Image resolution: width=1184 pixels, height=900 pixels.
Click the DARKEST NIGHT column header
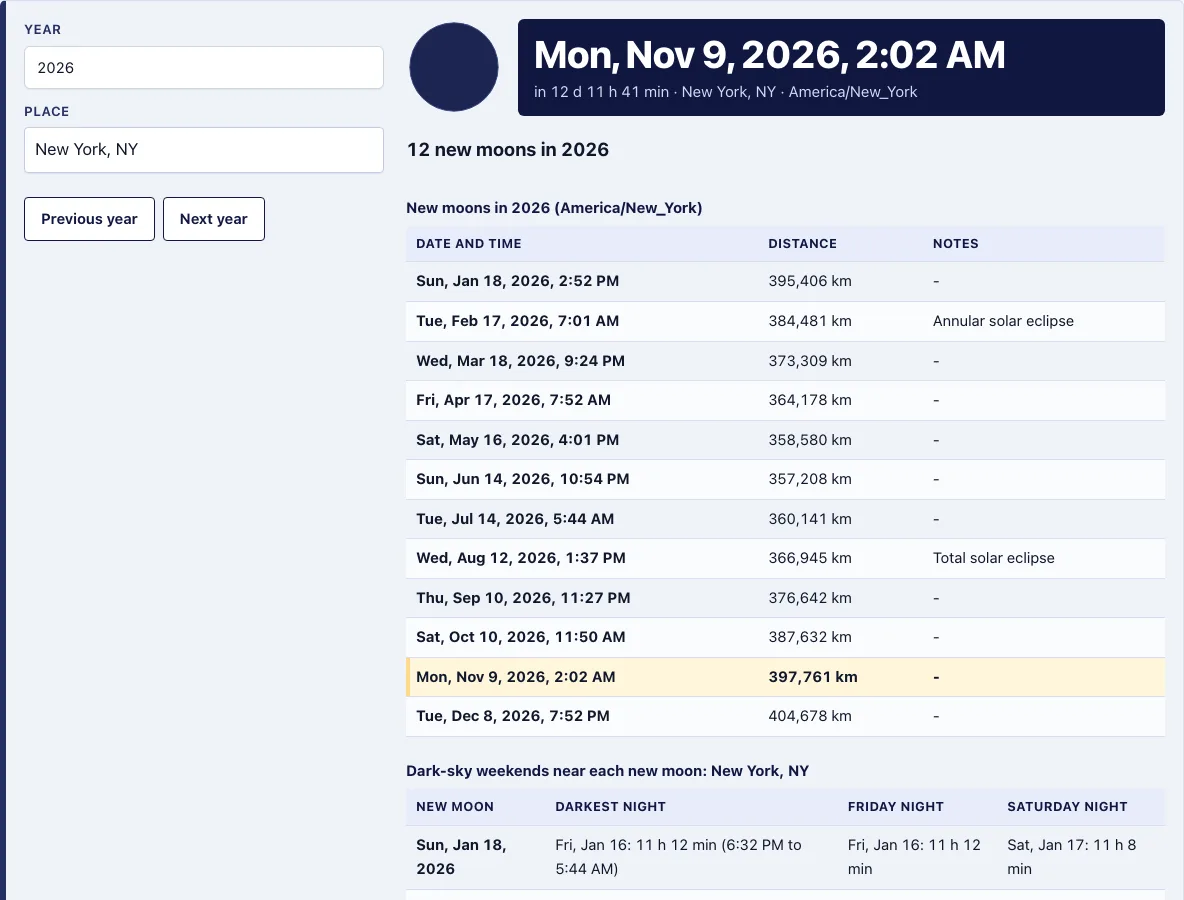point(610,807)
